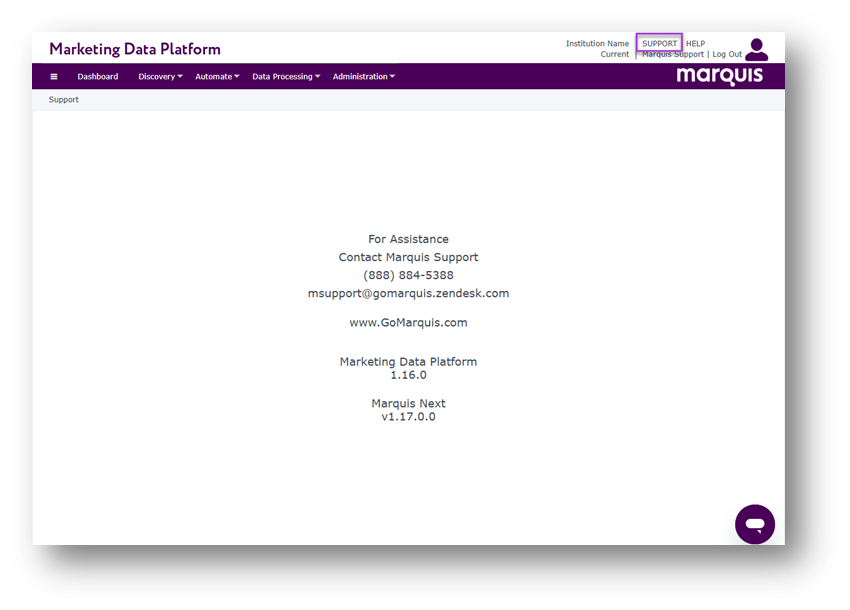Expand the Discovery dropdown menu
The height and width of the screenshot is (610, 850).
tap(160, 77)
